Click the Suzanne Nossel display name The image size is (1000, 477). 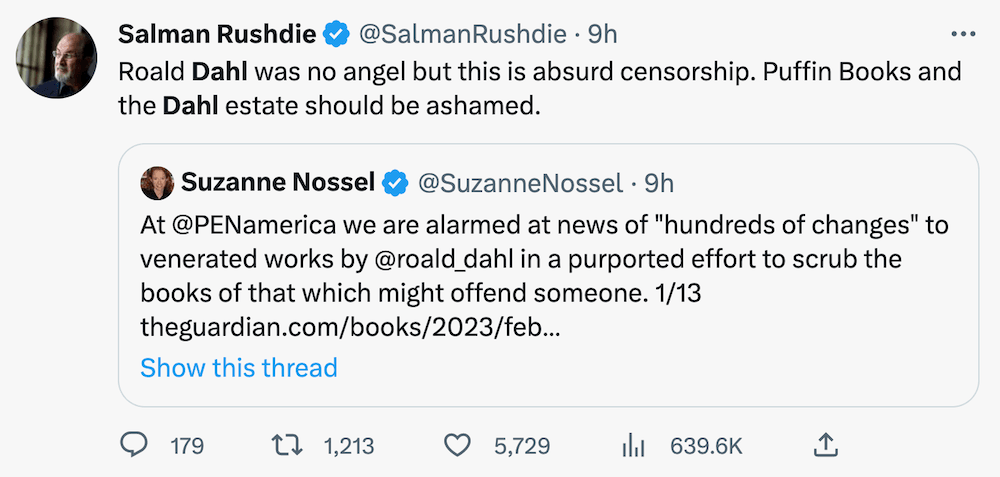[x=278, y=183]
